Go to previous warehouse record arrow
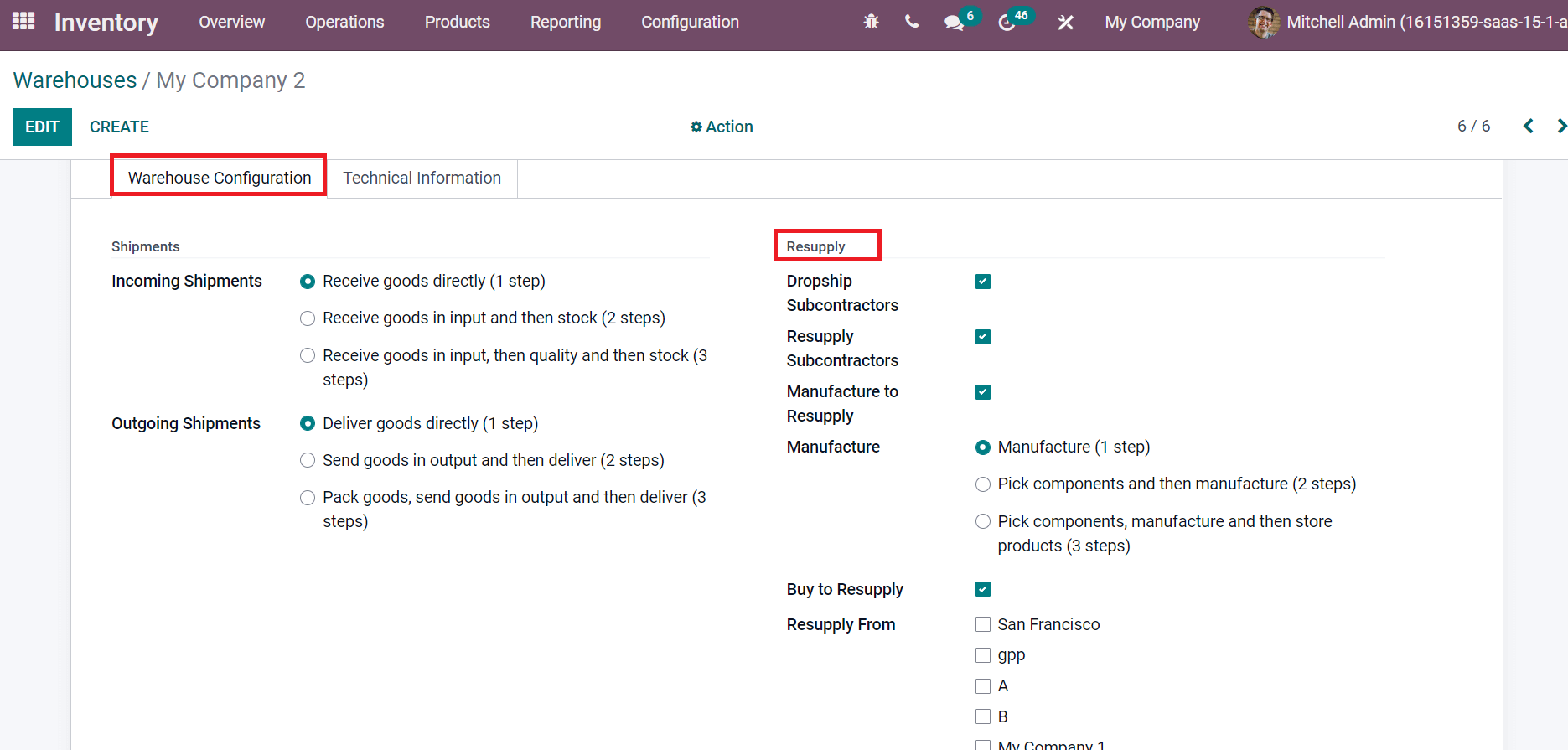The image size is (1568, 750). click(x=1529, y=126)
